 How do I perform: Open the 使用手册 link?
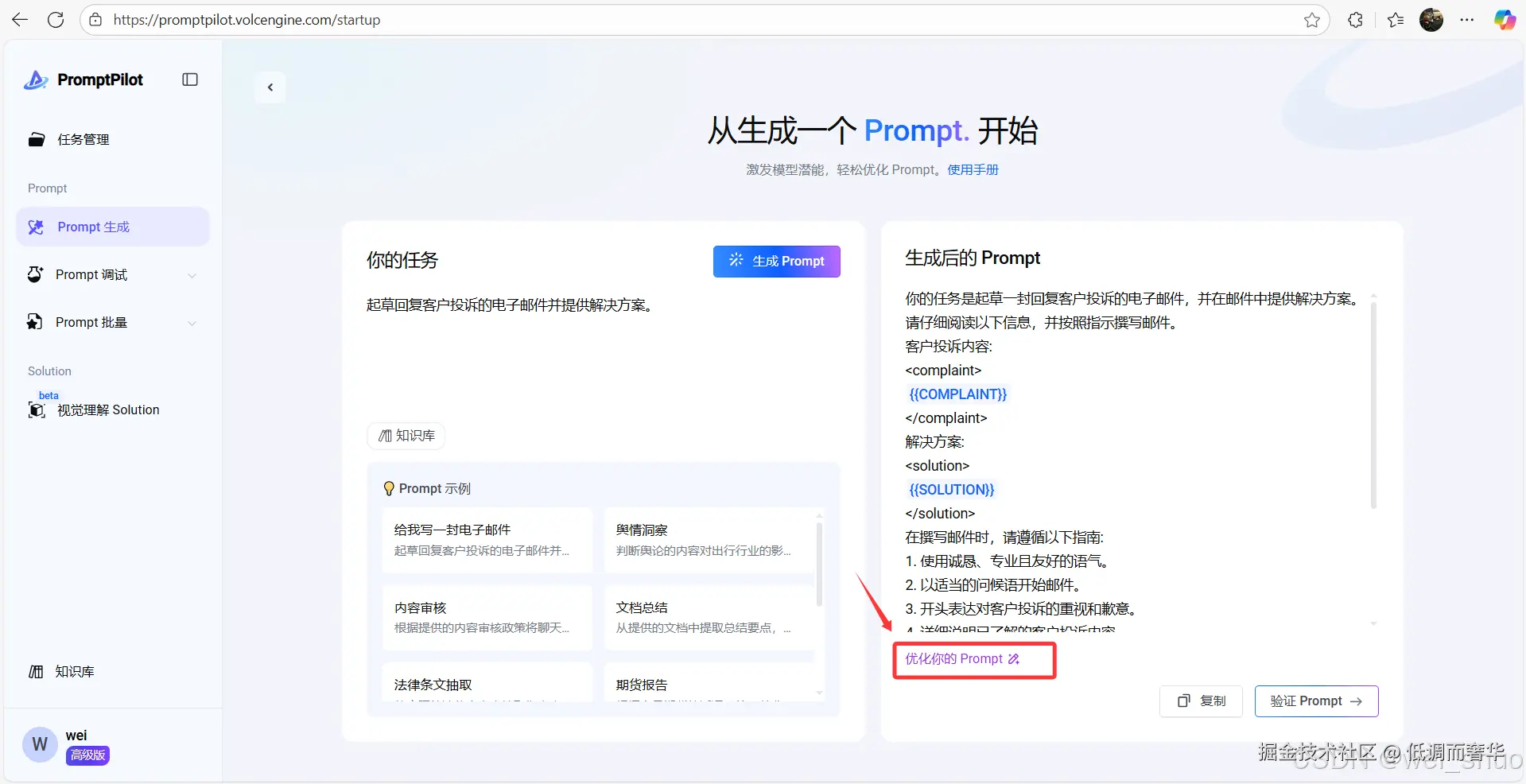coord(973,169)
